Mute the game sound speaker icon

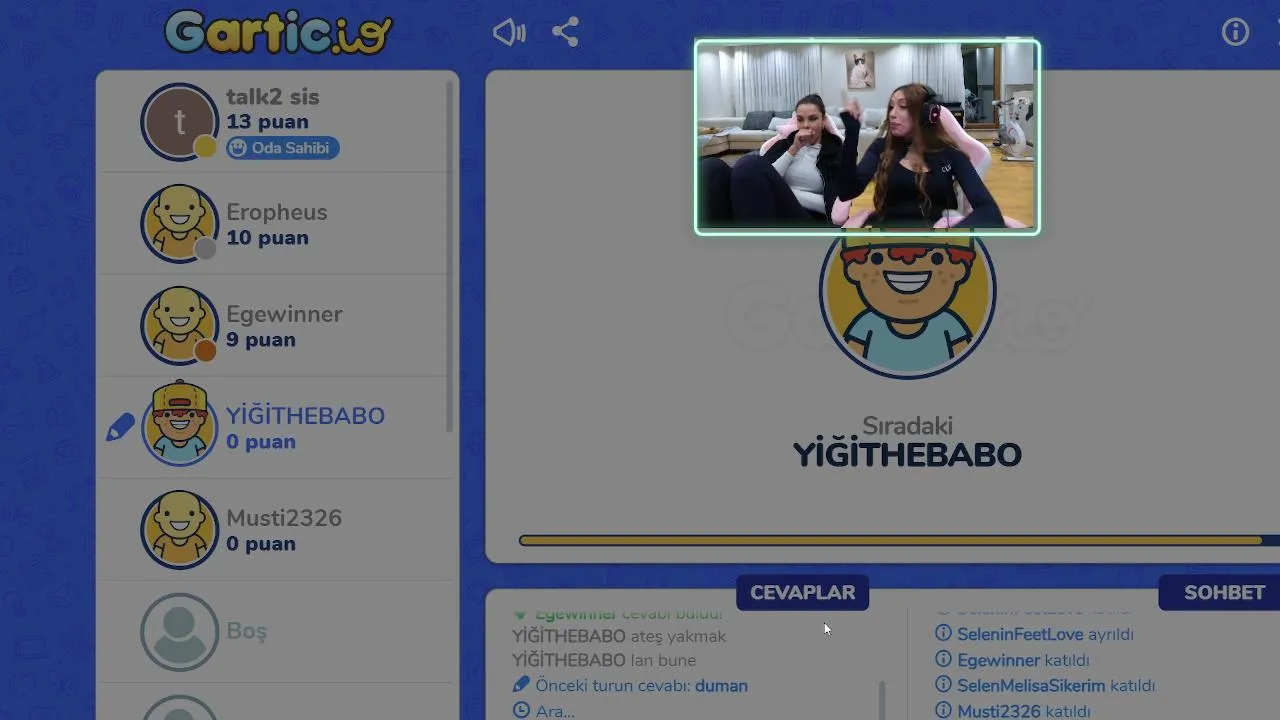click(x=509, y=32)
